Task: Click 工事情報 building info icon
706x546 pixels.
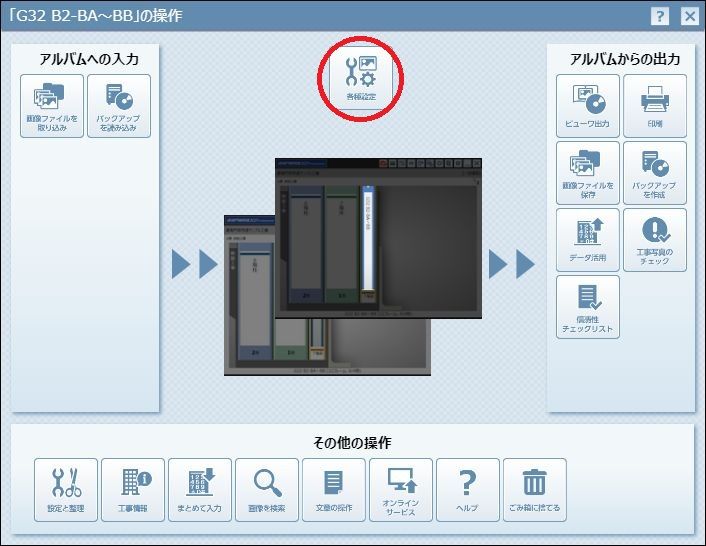Action: [133, 490]
